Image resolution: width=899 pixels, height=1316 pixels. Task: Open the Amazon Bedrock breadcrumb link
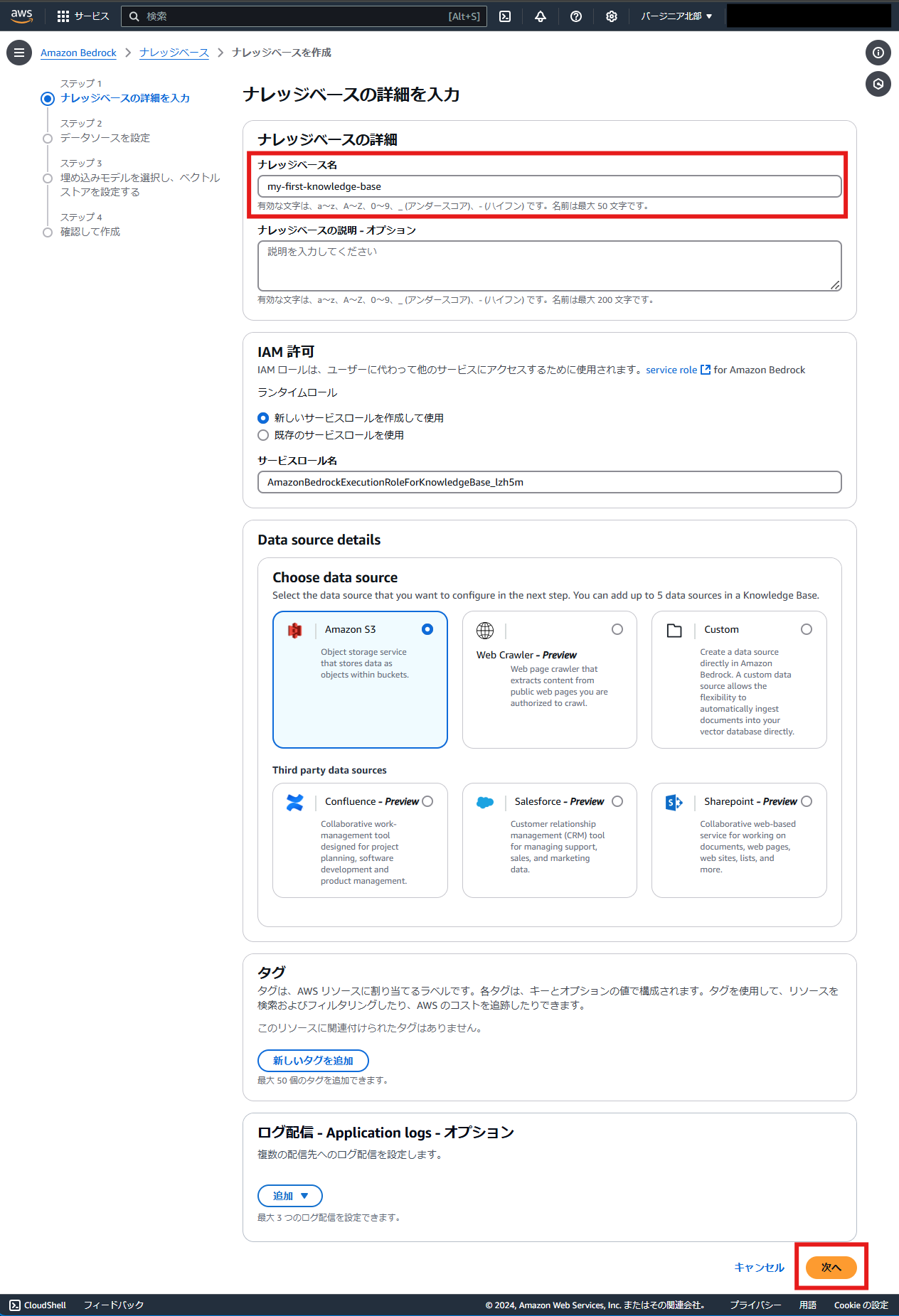click(x=78, y=53)
